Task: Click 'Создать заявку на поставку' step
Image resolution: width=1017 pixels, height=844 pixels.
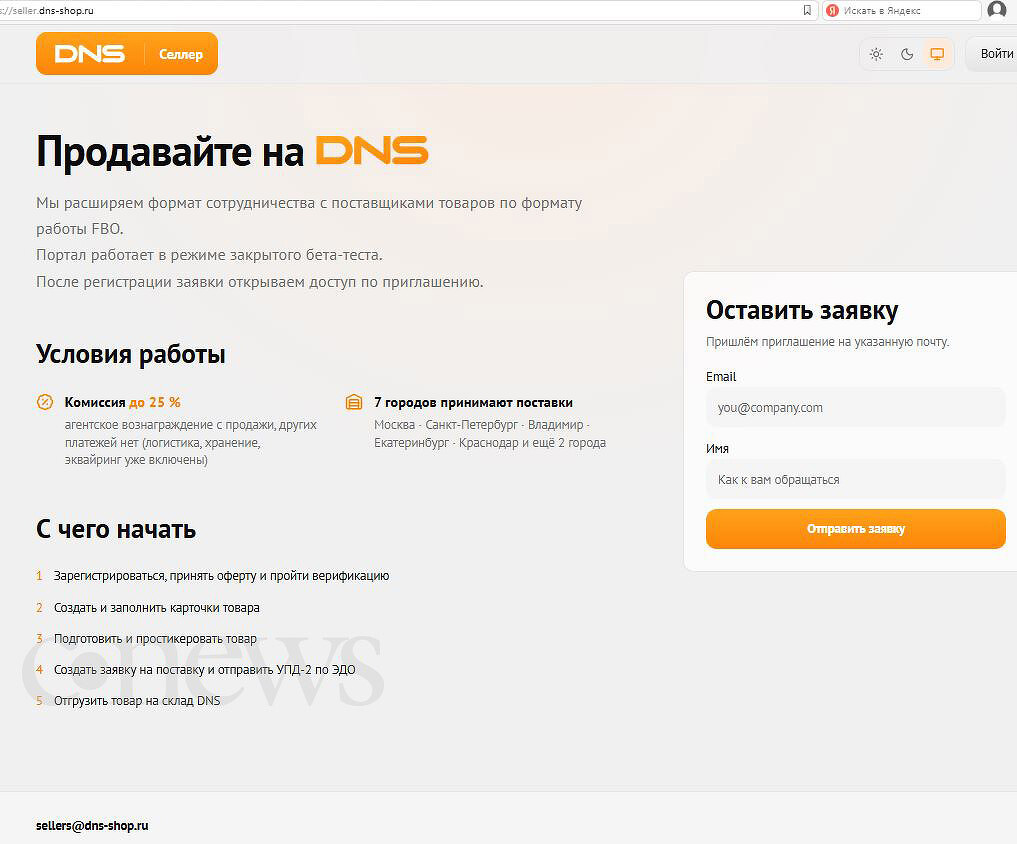Action: coord(204,669)
